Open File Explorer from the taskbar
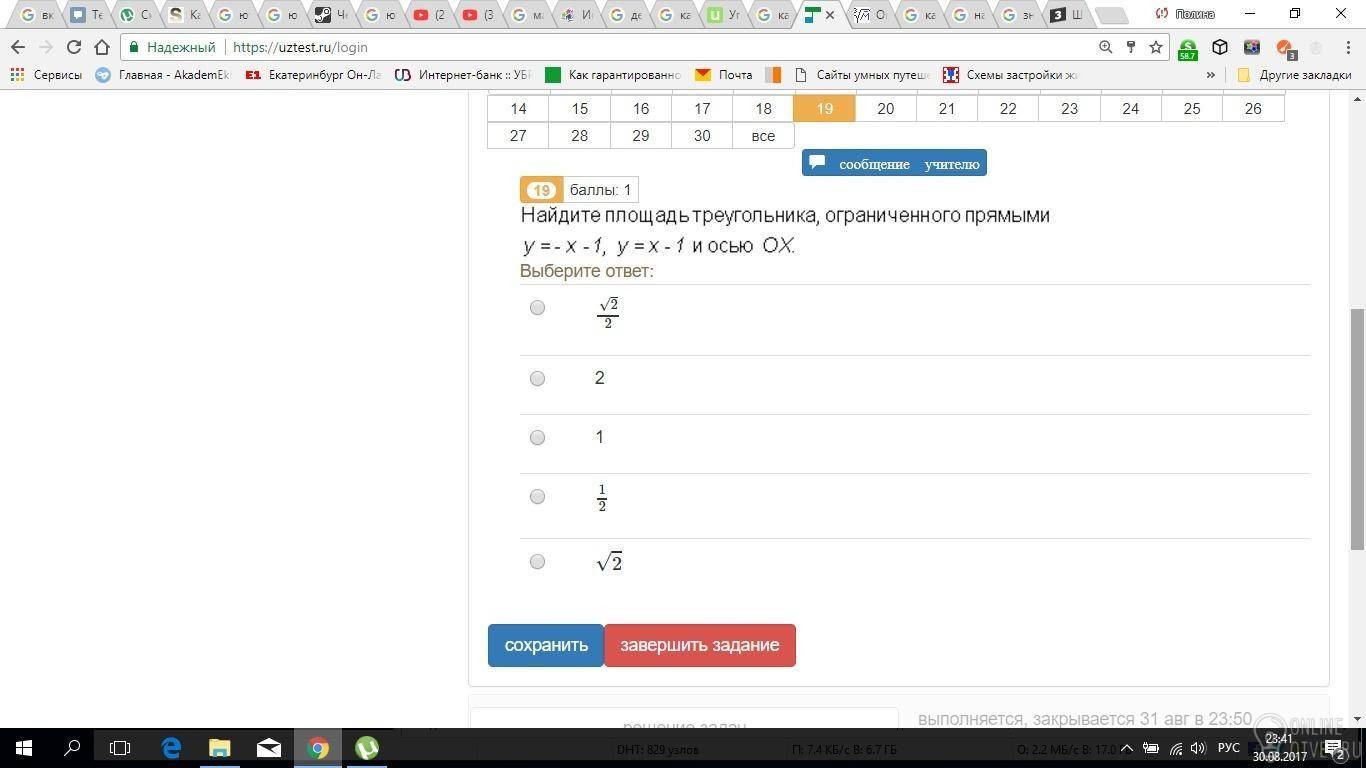The height and width of the screenshot is (768, 1366). [219, 747]
